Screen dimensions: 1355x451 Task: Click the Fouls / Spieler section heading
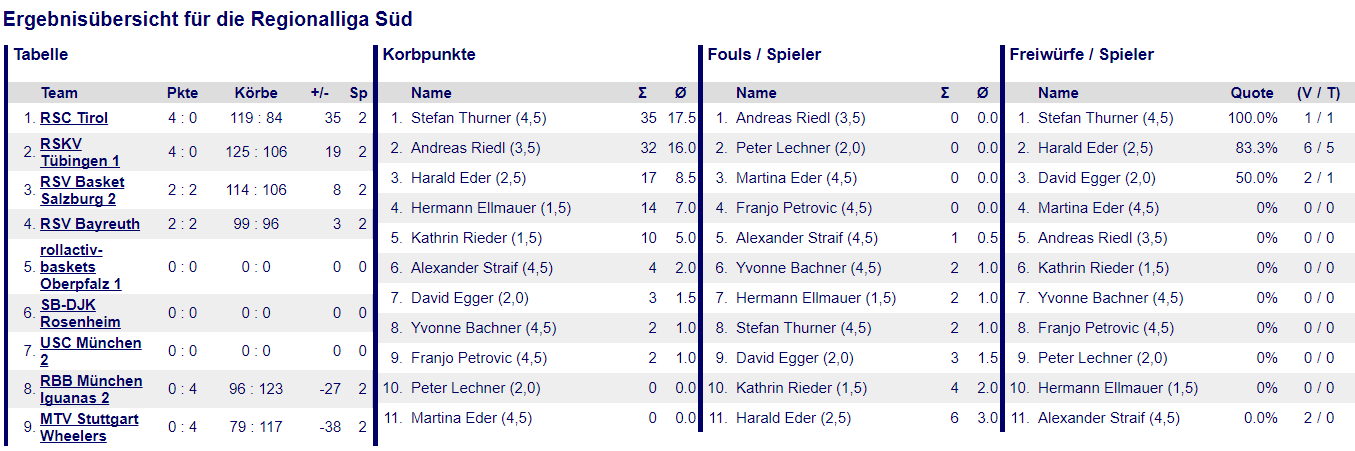point(764,55)
